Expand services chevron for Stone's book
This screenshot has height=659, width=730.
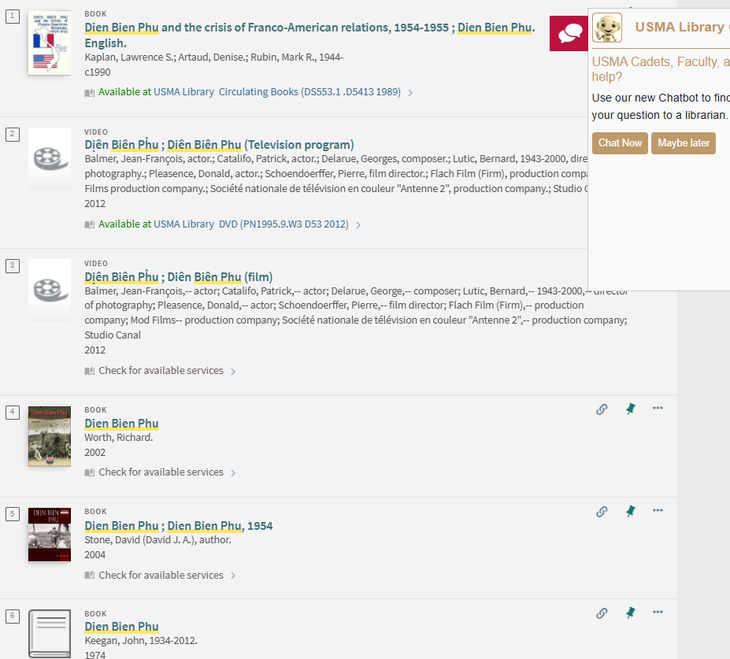pos(233,576)
